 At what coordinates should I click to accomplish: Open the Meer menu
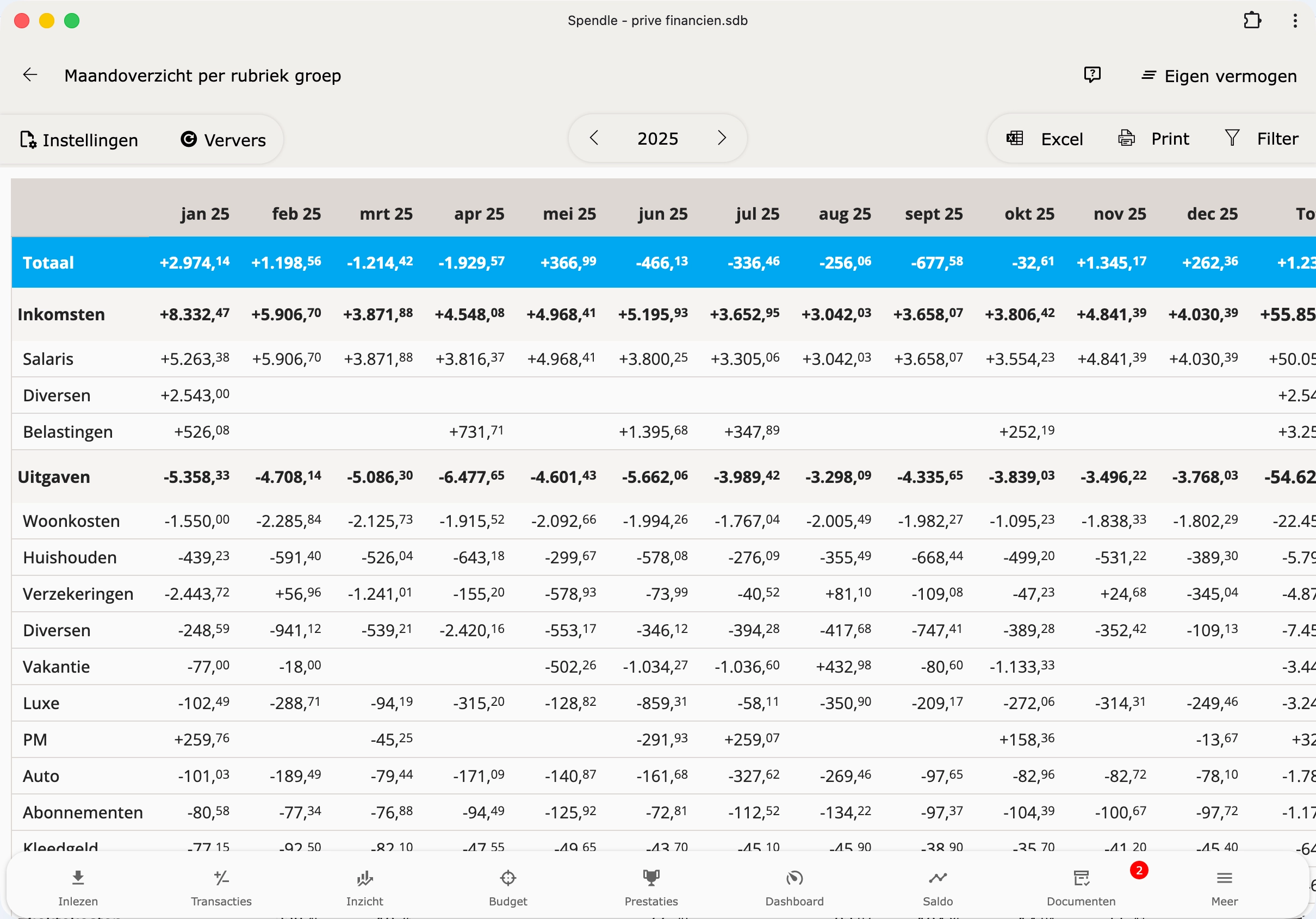pyautogui.click(x=1224, y=887)
